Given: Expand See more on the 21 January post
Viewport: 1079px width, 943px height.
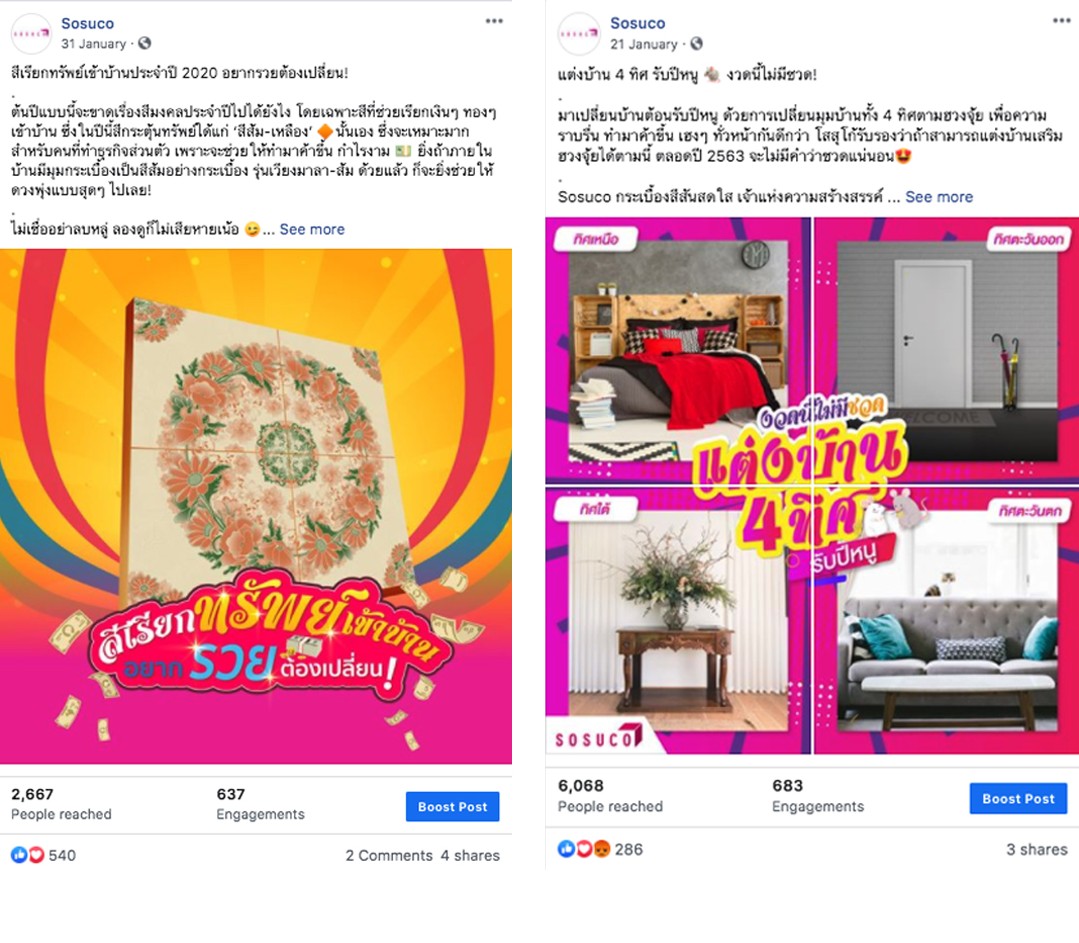Looking at the screenshot, I should 939,197.
